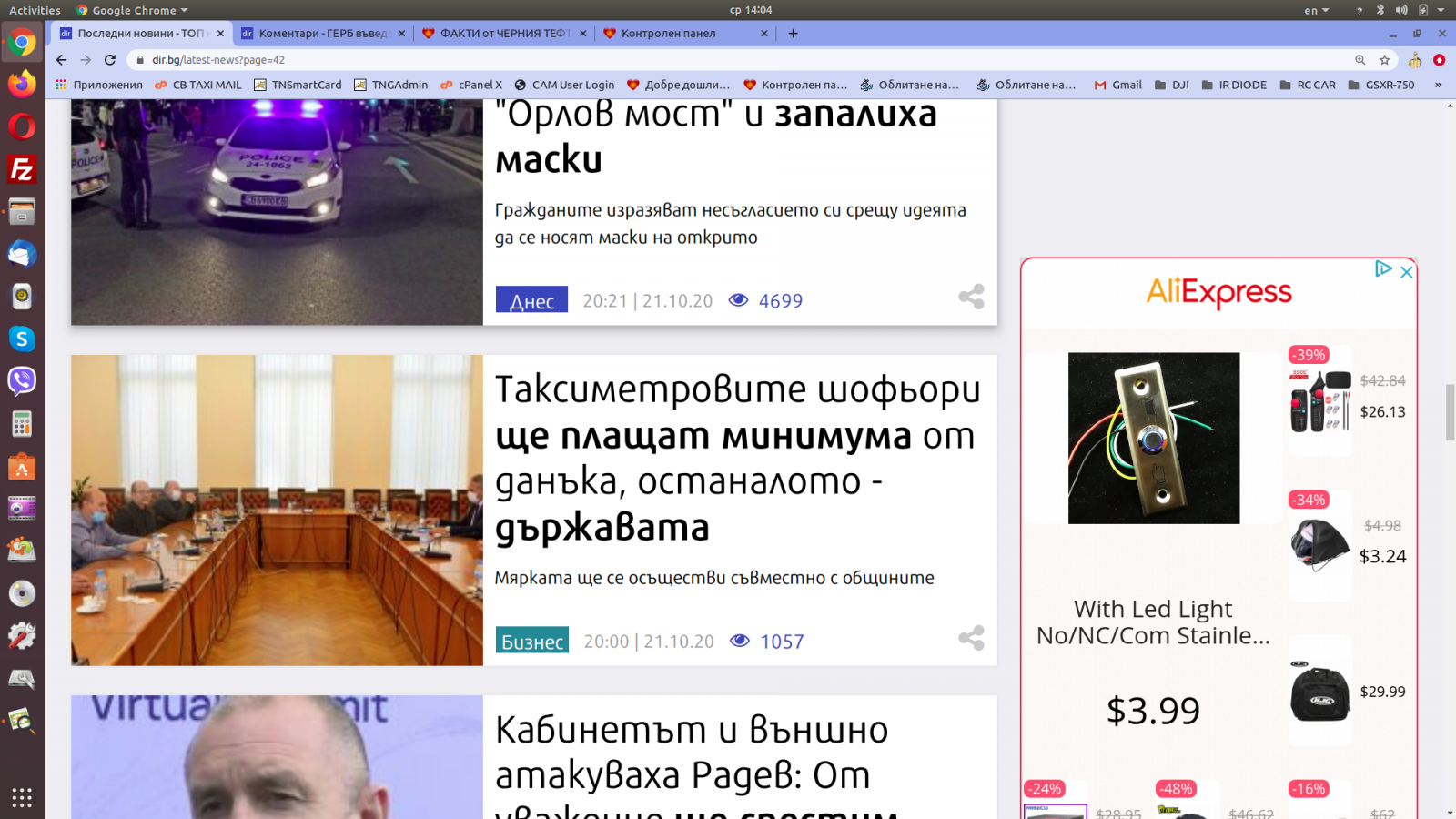Open Google Chrome from the dock
1456x819 pixels.
(x=22, y=43)
